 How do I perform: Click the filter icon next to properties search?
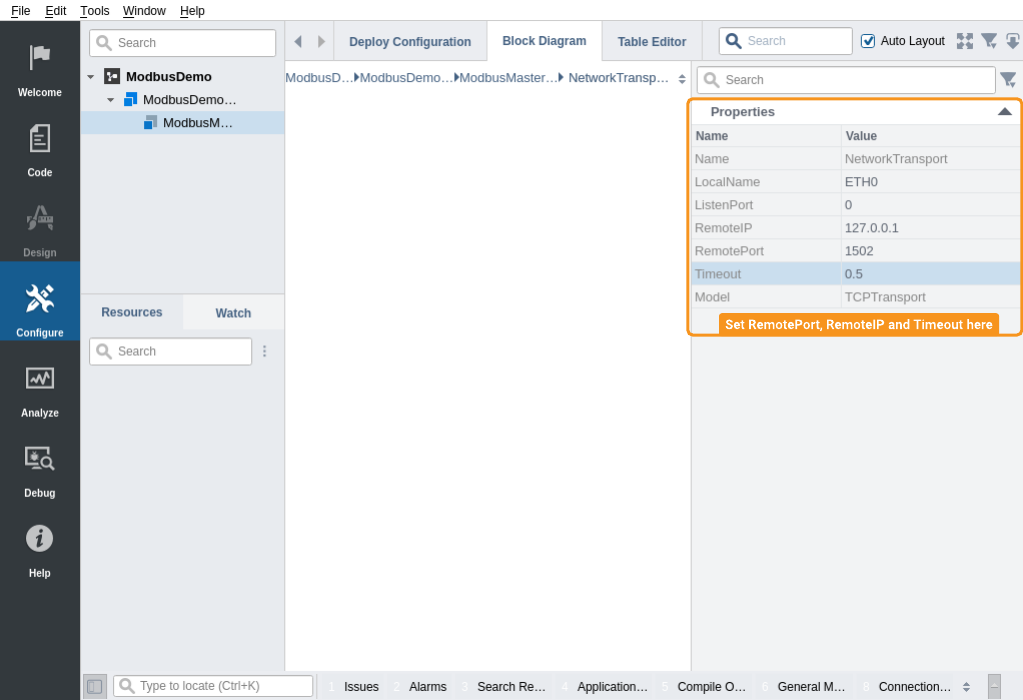pyautogui.click(x=1008, y=79)
